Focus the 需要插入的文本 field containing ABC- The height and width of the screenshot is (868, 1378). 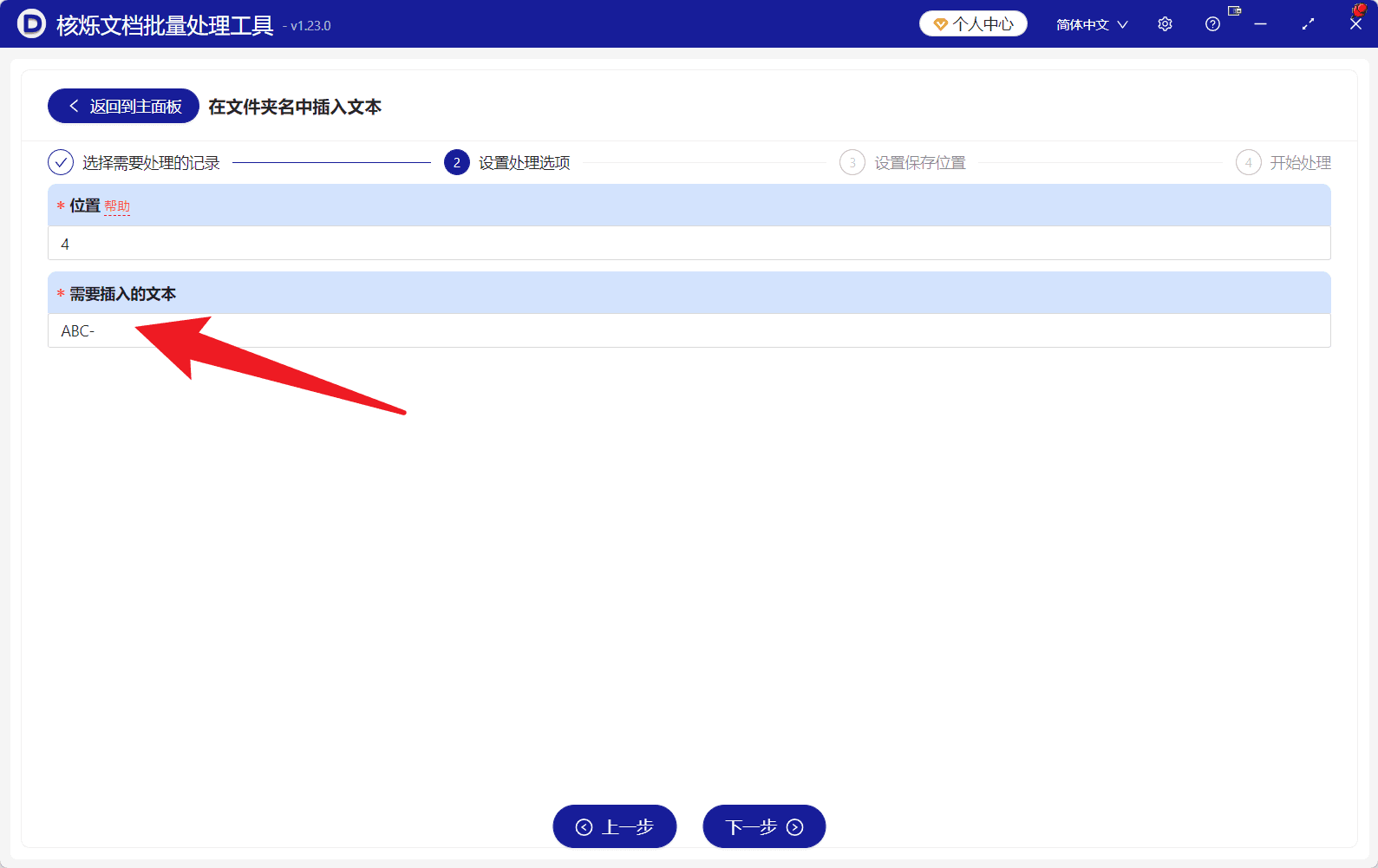[x=689, y=330]
